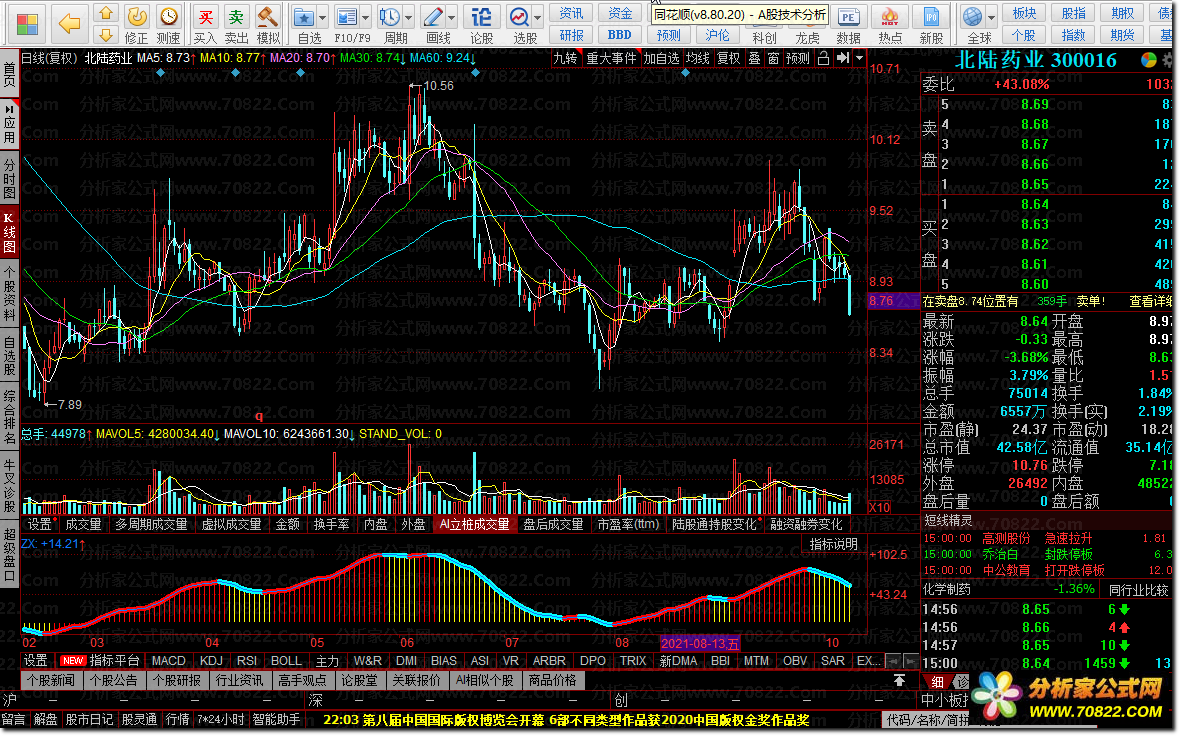Open the 修正 refresh tool

coord(136,24)
